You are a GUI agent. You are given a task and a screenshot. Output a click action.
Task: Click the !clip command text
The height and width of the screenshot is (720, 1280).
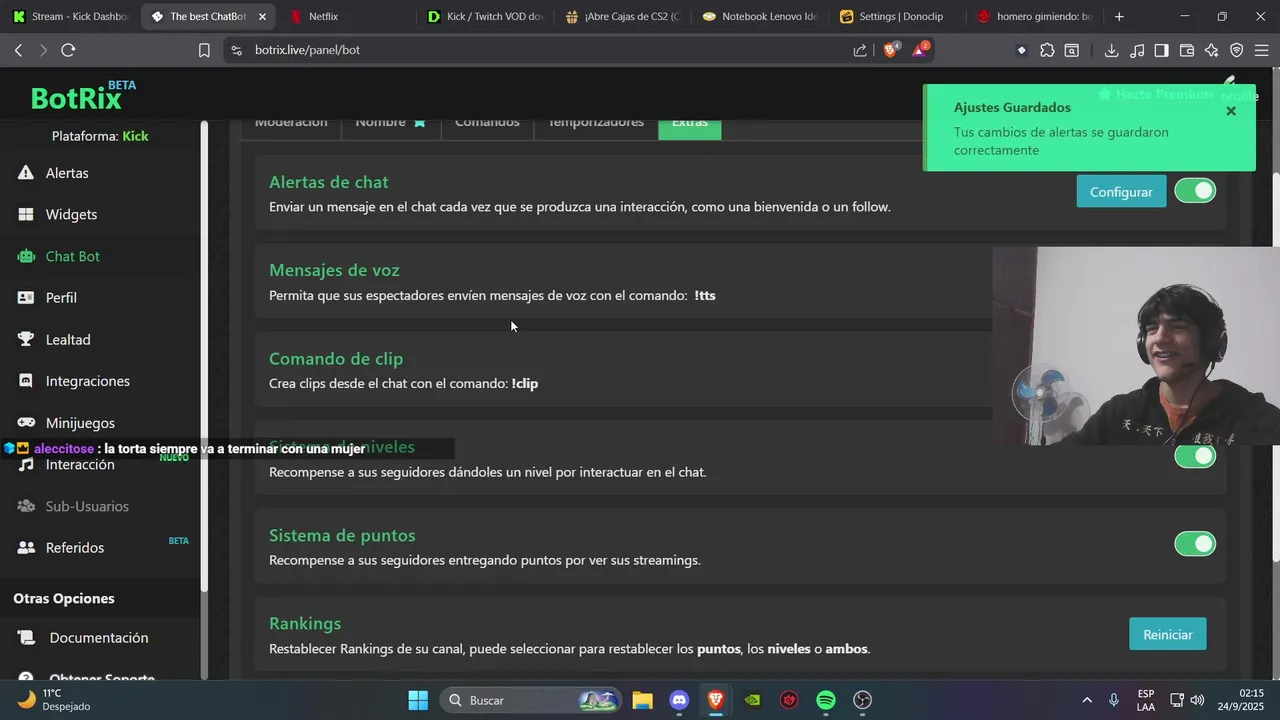(525, 384)
